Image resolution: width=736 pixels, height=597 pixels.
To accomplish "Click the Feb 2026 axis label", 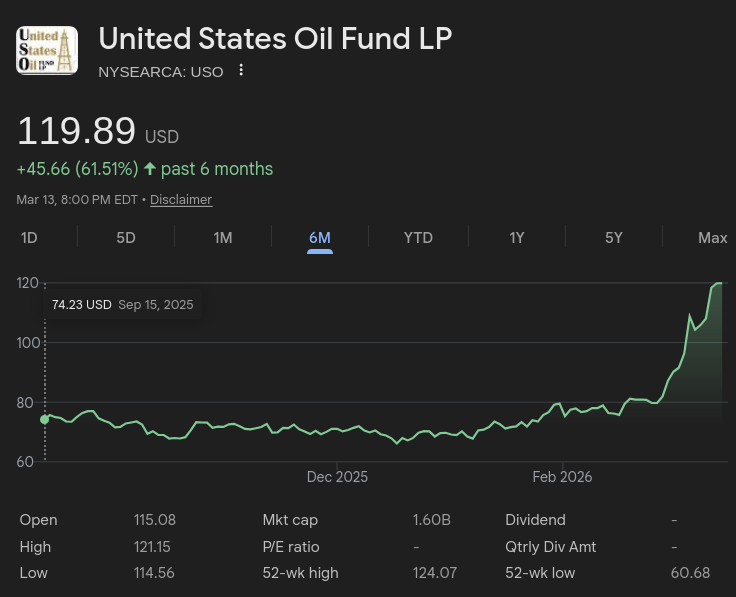I will 562,477.
